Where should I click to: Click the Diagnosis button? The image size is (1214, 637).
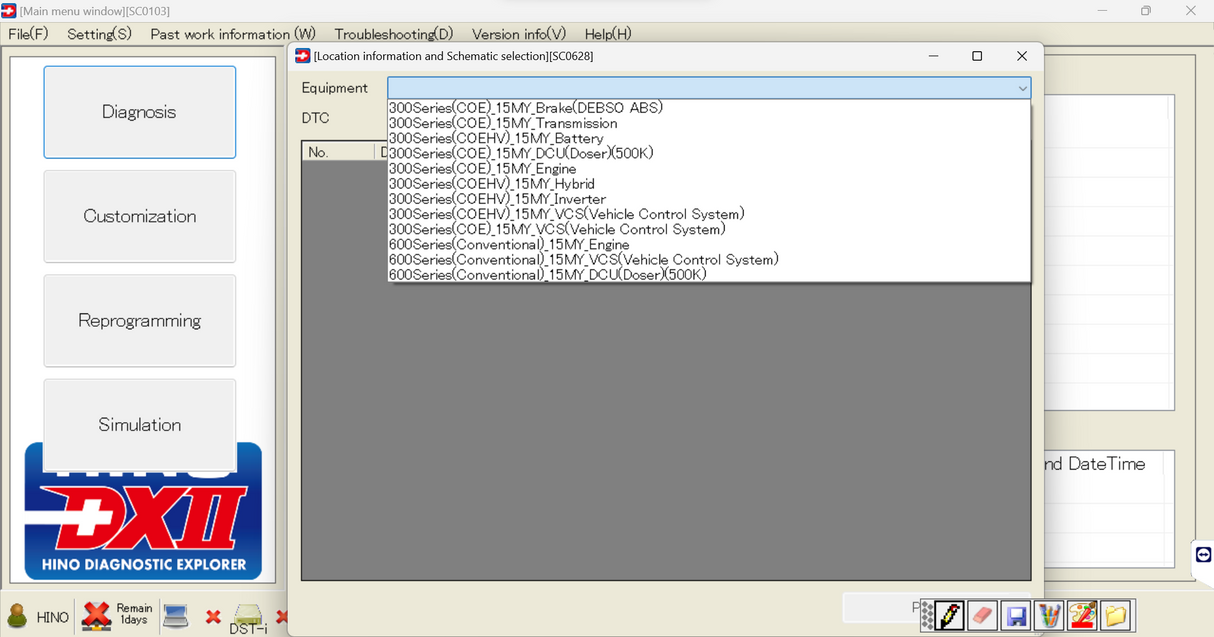tap(139, 112)
